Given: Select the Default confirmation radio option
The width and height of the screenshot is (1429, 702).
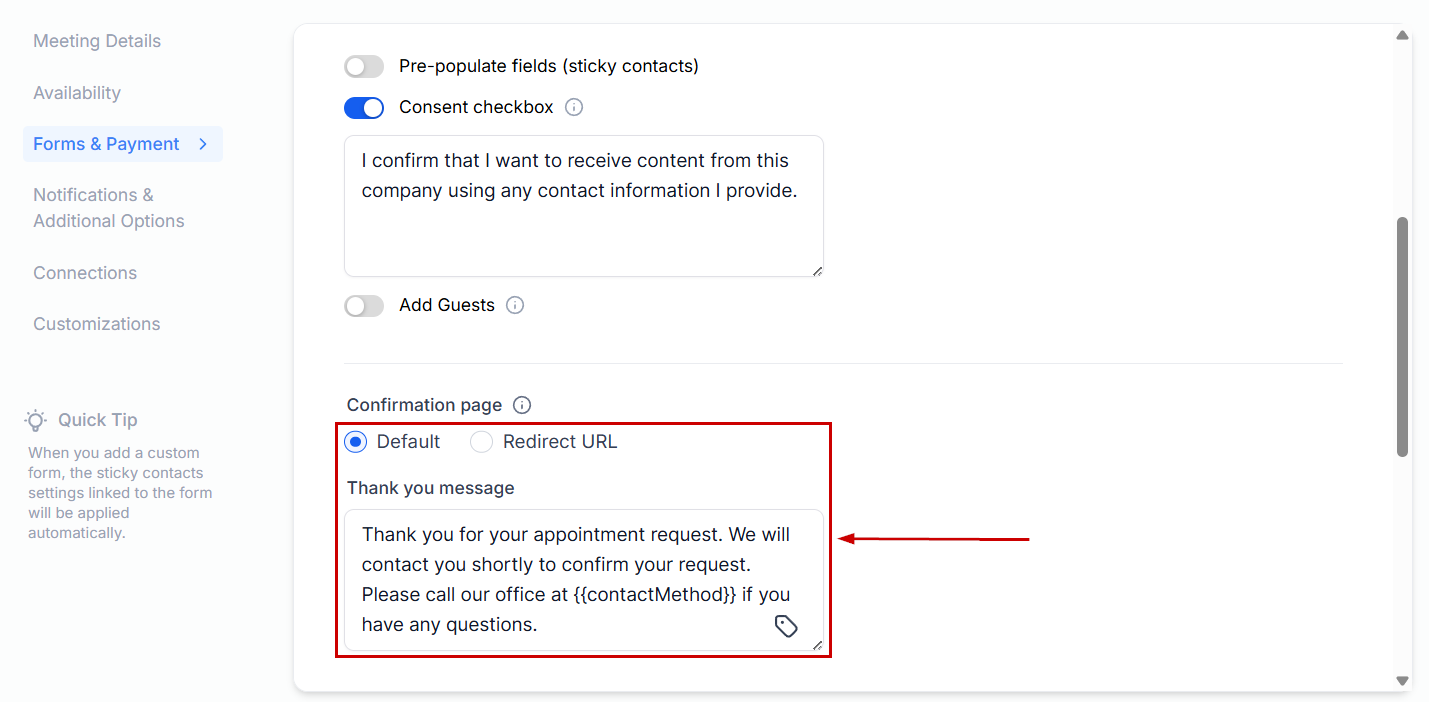Looking at the screenshot, I should (356, 442).
